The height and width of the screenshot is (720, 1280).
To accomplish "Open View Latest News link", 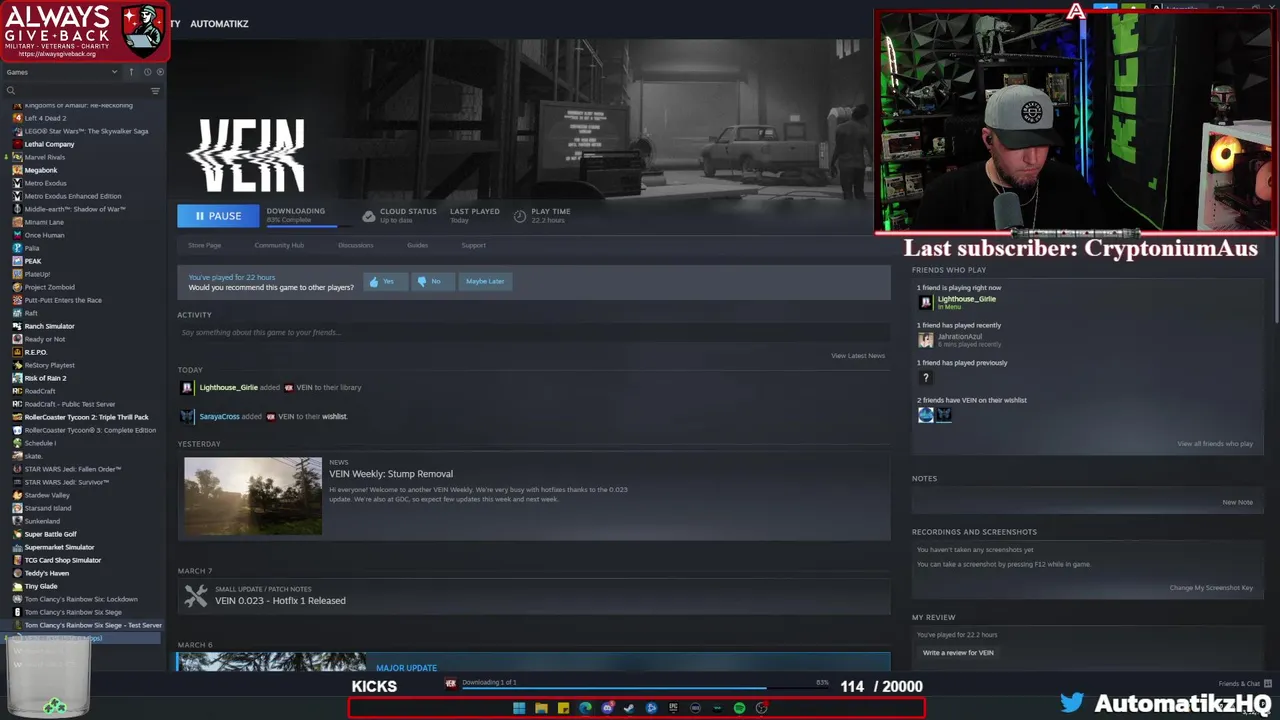I will coord(858,356).
